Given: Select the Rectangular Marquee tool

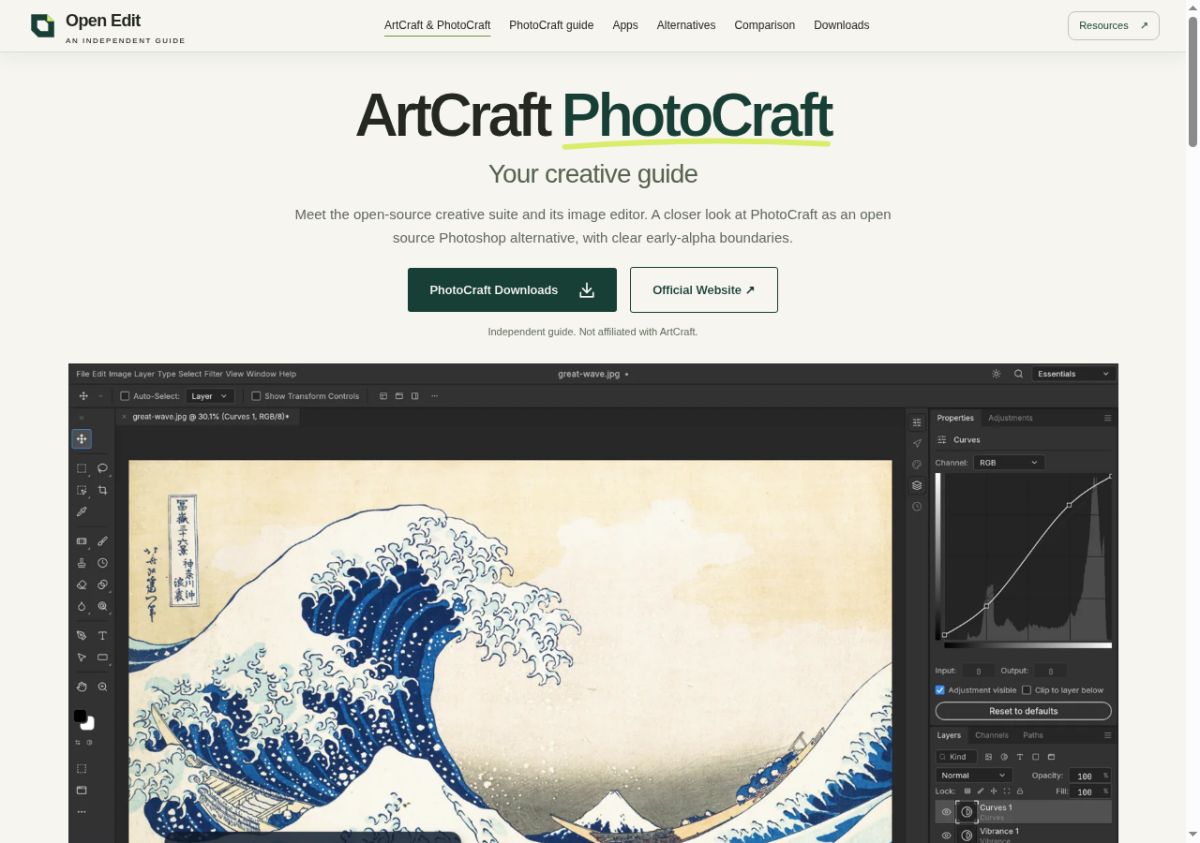Looking at the screenshot, I should click(82, 468).
